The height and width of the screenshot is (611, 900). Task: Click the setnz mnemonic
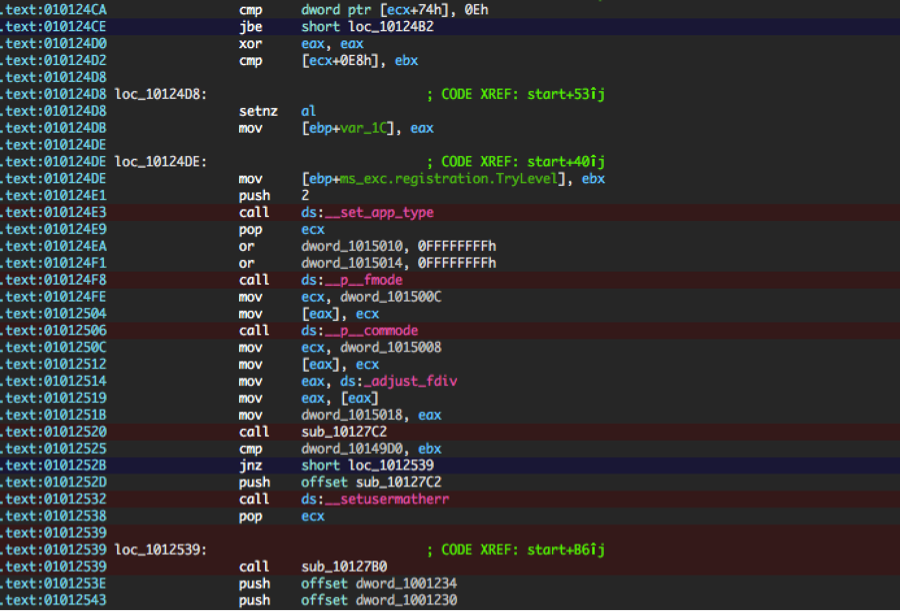[x=258, y=111]
